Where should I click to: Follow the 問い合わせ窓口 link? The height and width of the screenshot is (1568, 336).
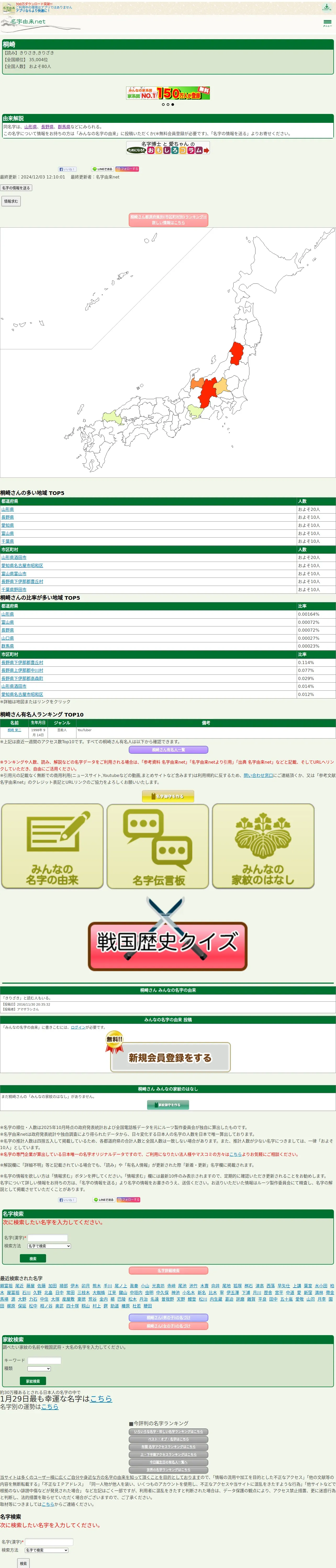coord(258,775)
